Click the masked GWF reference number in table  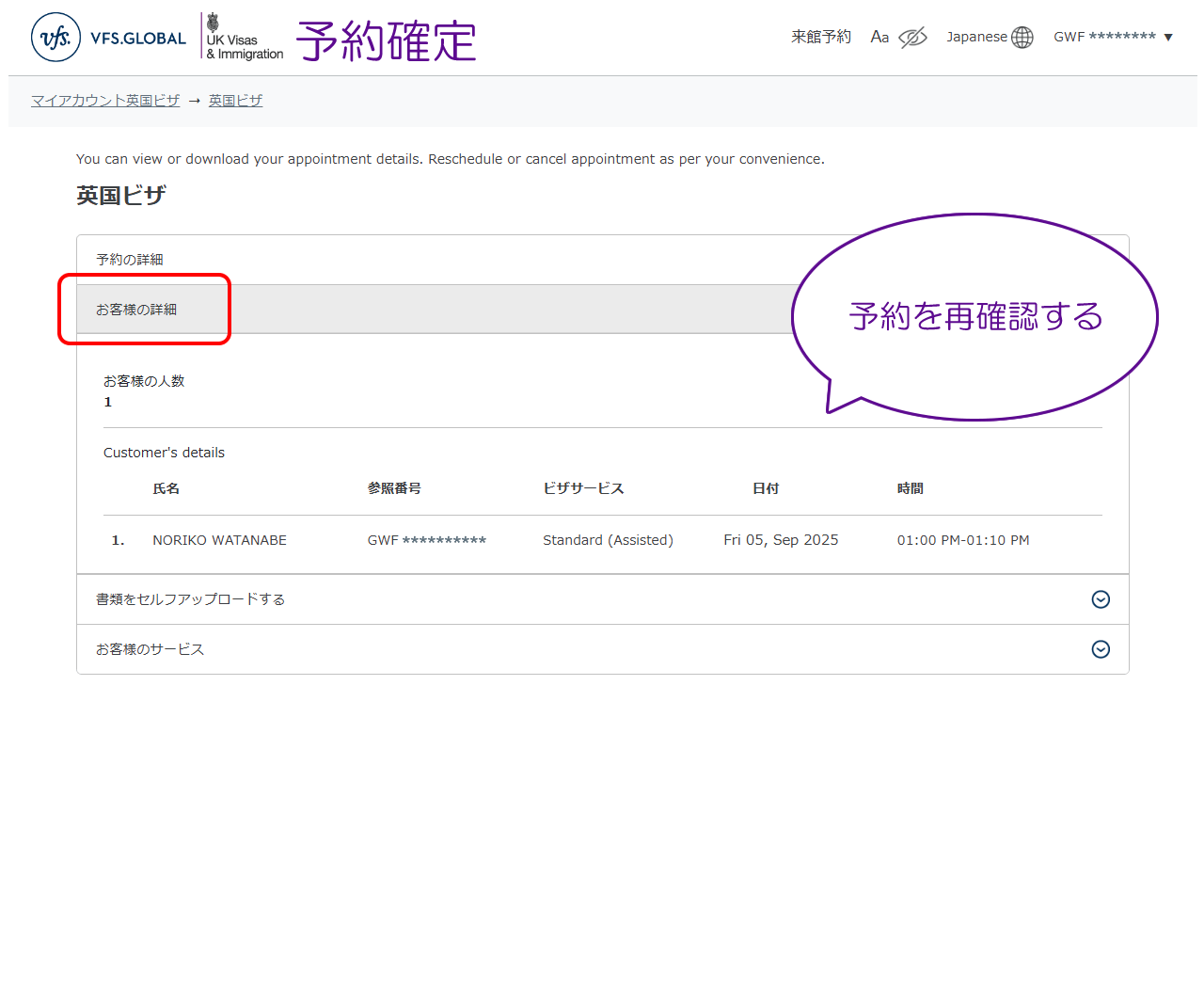[427, 540]
